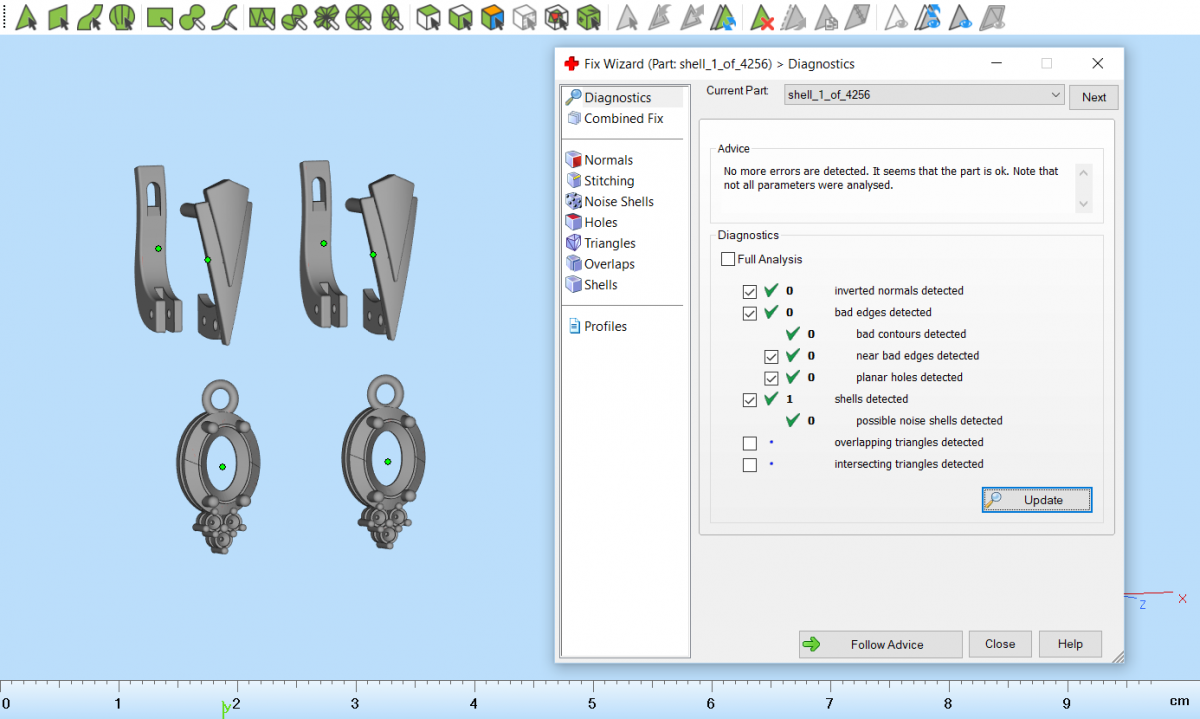
Task: Select the single triangle marking tool
Action: (x=27, y=17)
